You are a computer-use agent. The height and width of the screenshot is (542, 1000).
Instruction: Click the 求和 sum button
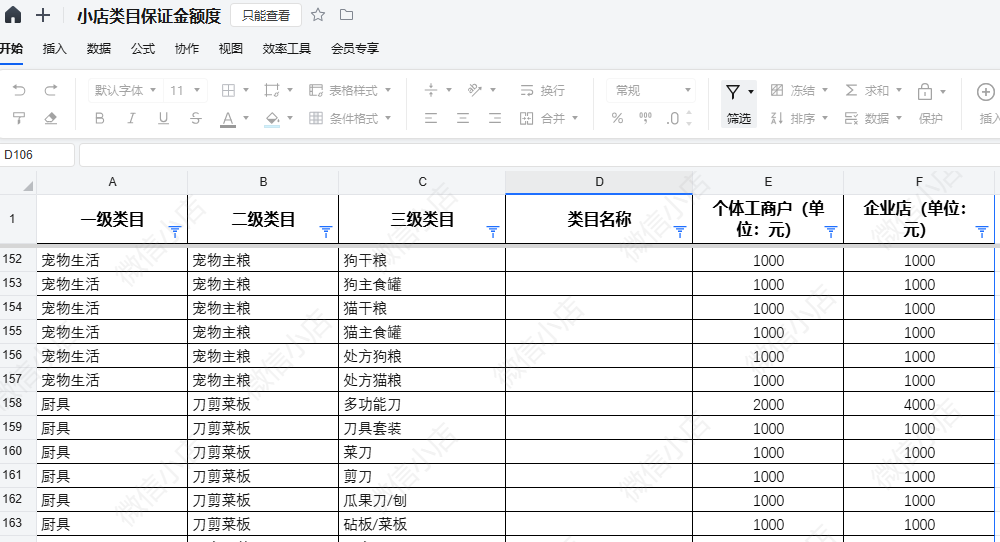click(x=873, y=90)
